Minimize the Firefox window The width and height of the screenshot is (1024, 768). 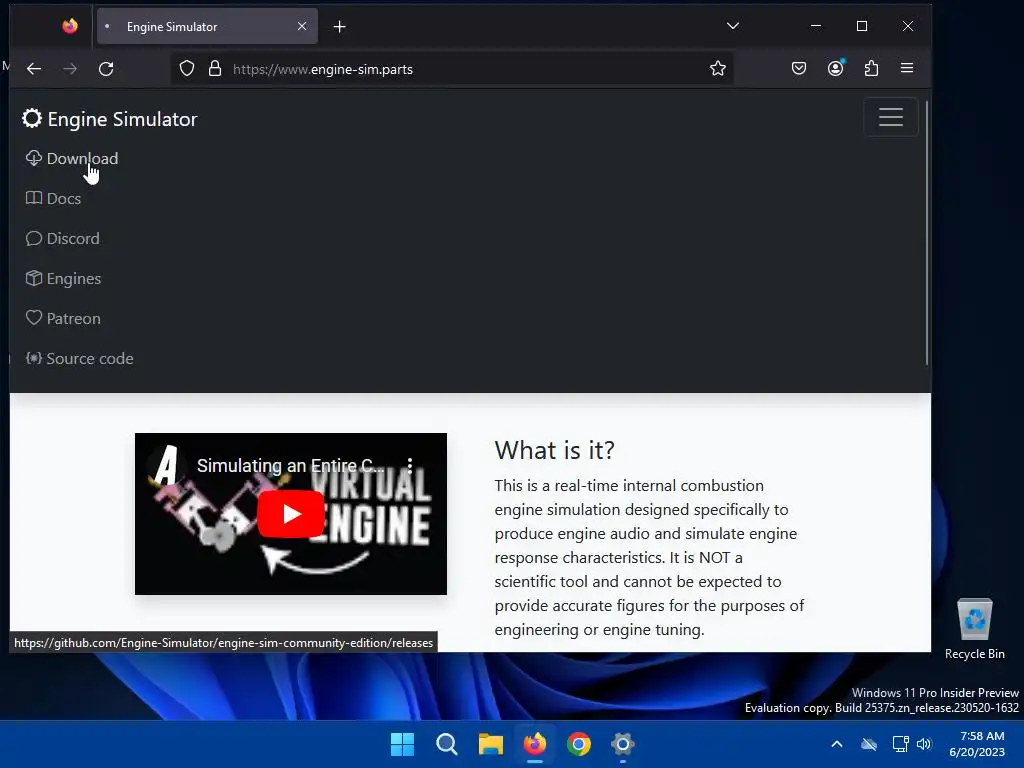(x=816, y=26)
